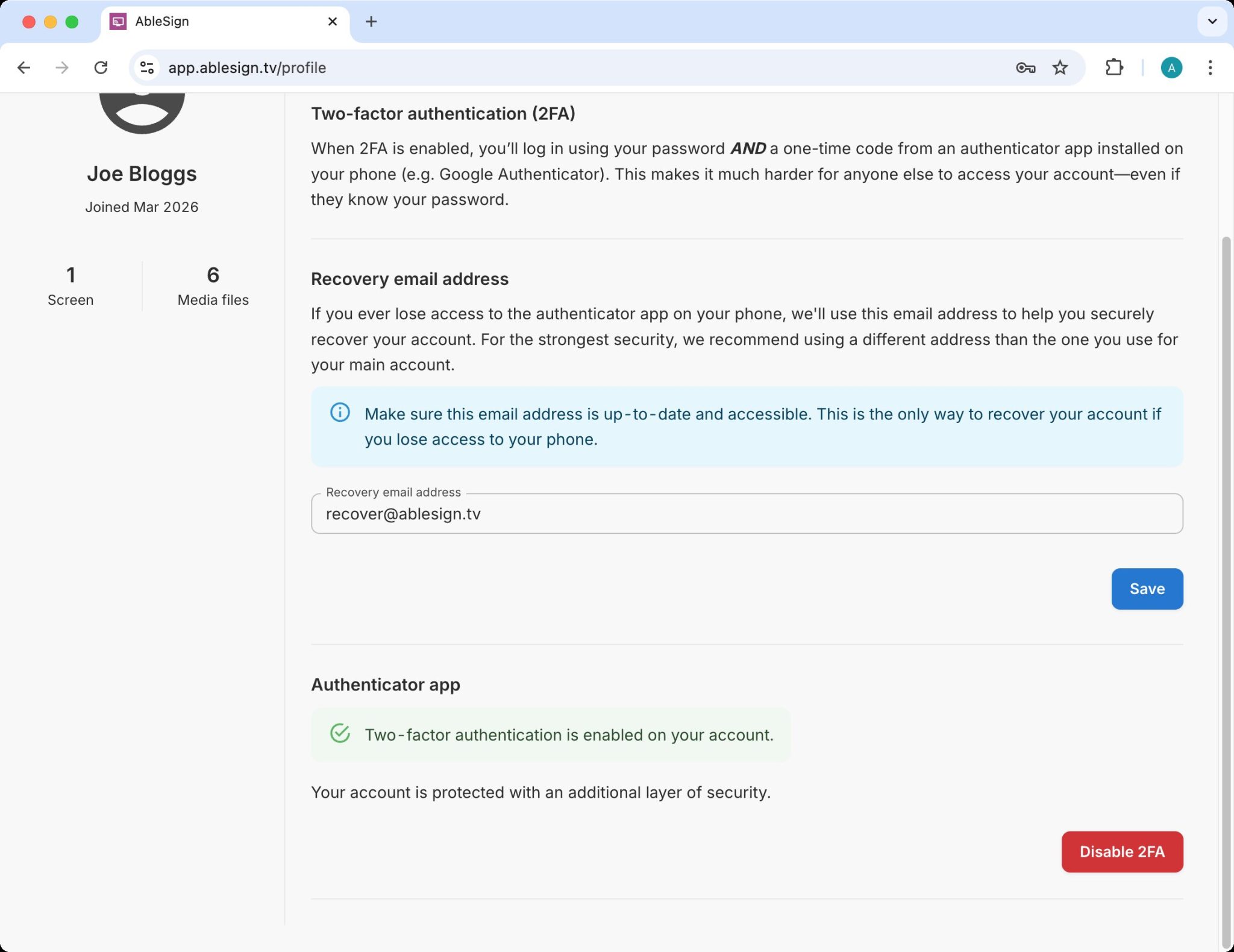This screenshot has width=1234, height=952.
Task: Save the recovery email address
Action: [1147, 589]
